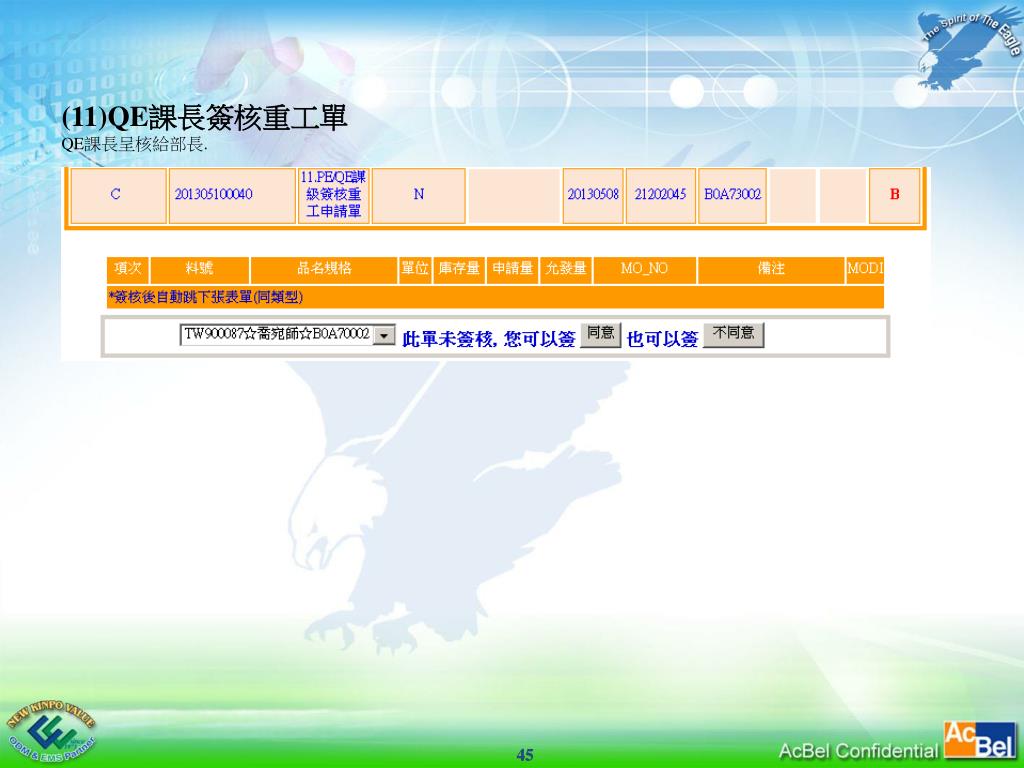Click the 11.PE/QE課級簽核重工申請單 link

coord(334,195)
